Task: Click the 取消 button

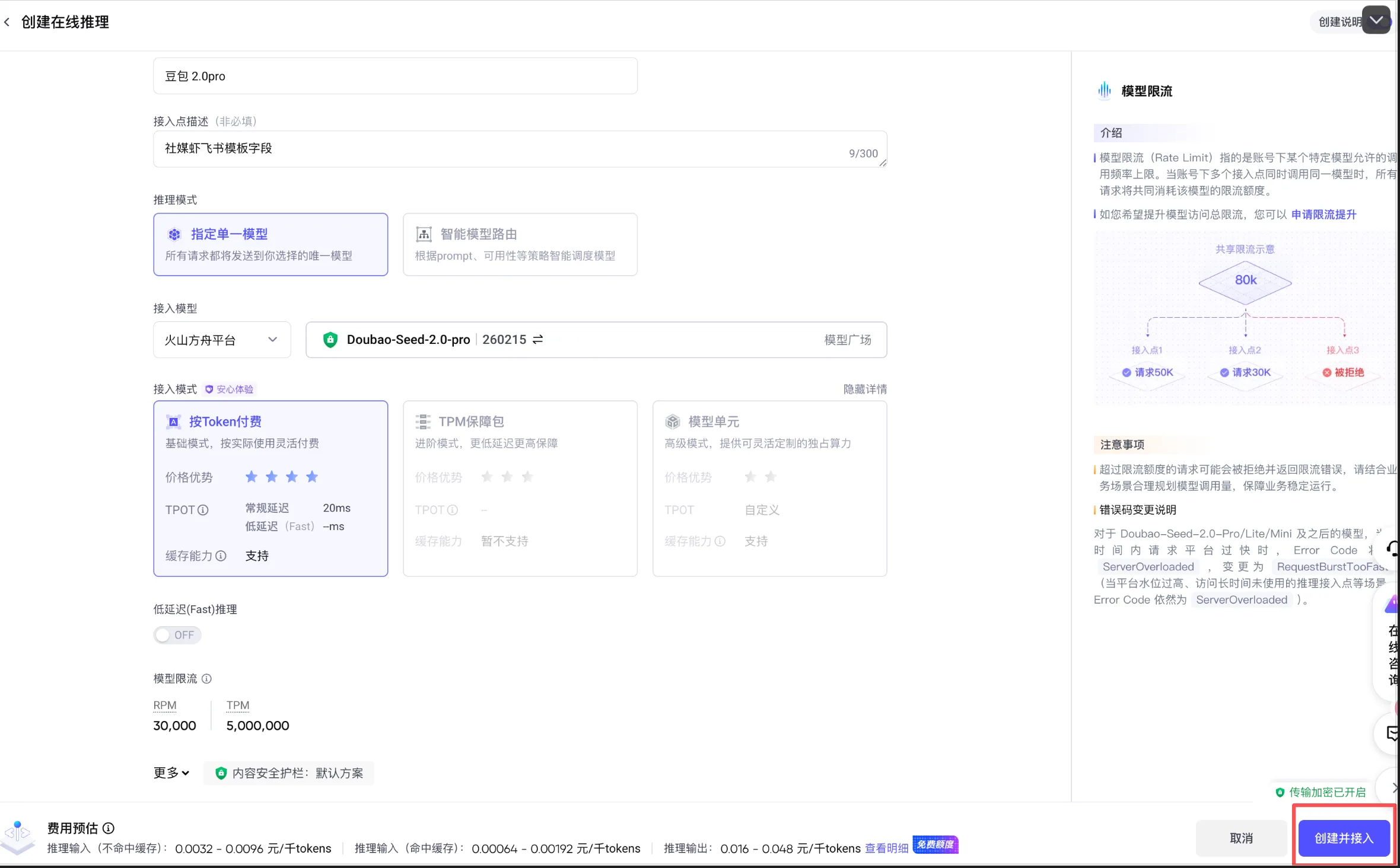Action: click(x=1242, y=838)
